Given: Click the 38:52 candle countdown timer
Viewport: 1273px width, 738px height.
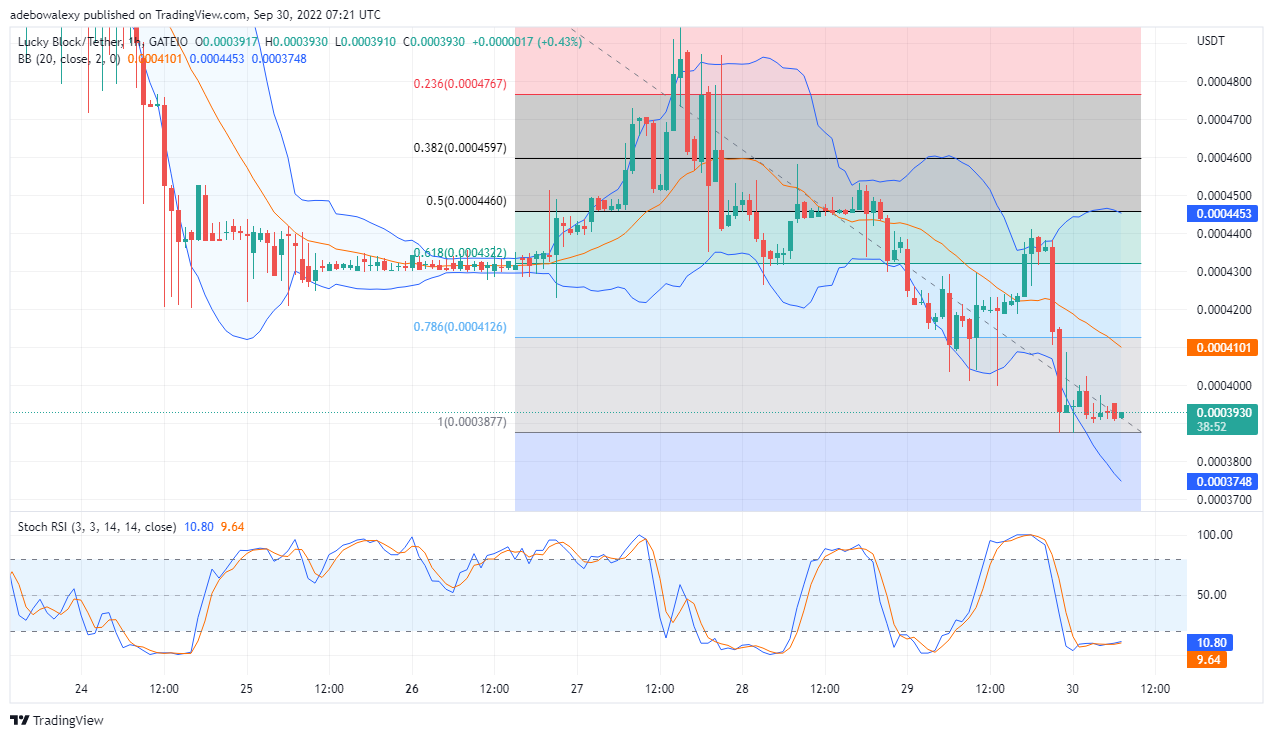Looking at the screenshot, I should 1212,427.
